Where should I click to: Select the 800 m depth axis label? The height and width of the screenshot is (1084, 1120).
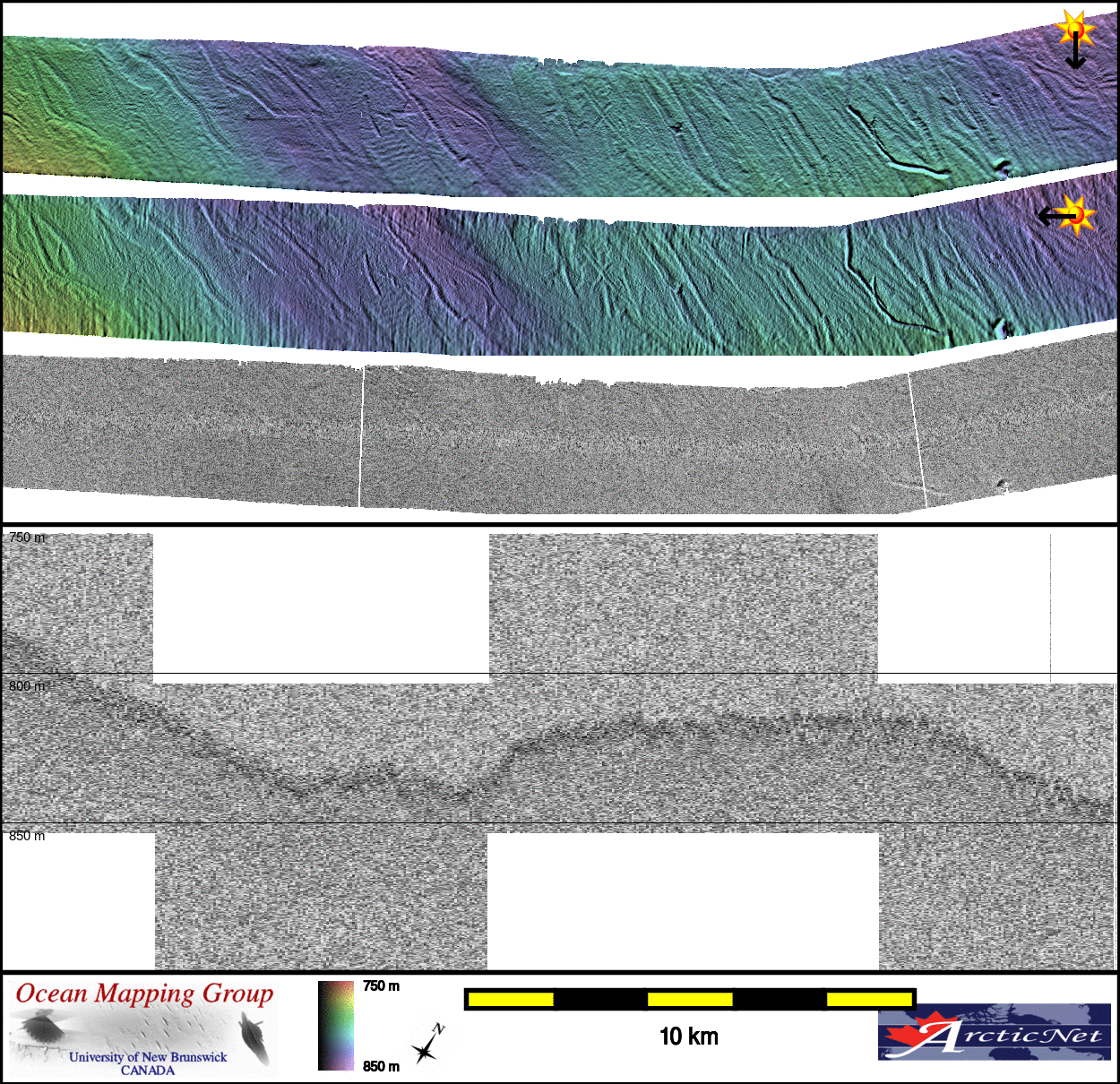tap(26, 686)
